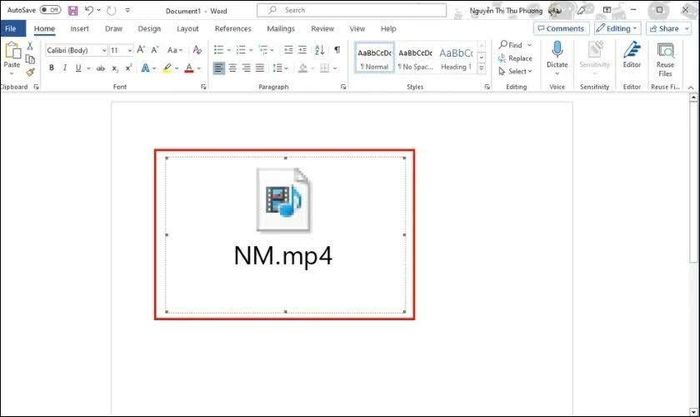Open Text Effects and Typography
This screenshot has width=700, height=417.
click(x=145, y=68)
